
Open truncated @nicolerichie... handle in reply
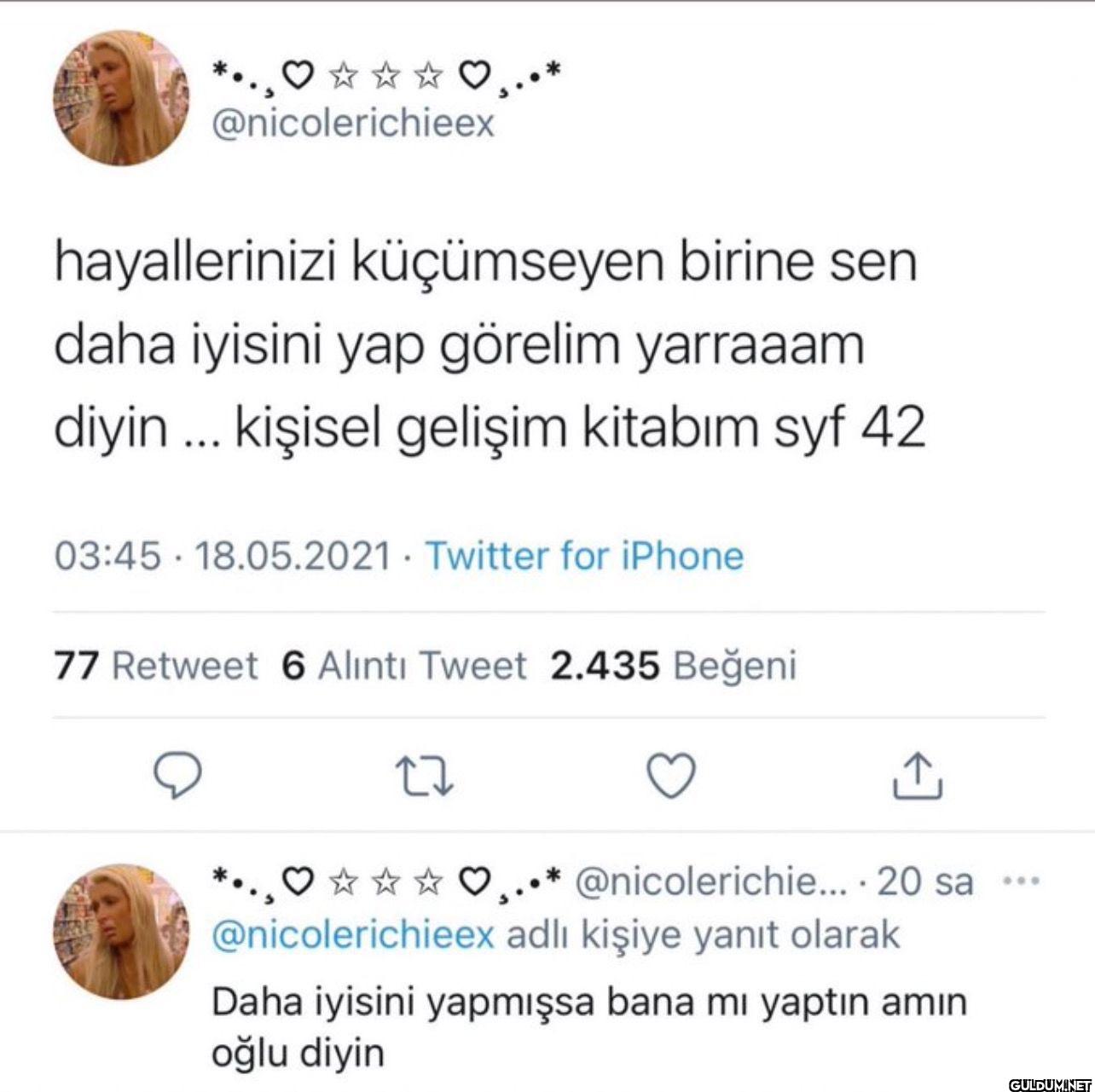point(712,881)
